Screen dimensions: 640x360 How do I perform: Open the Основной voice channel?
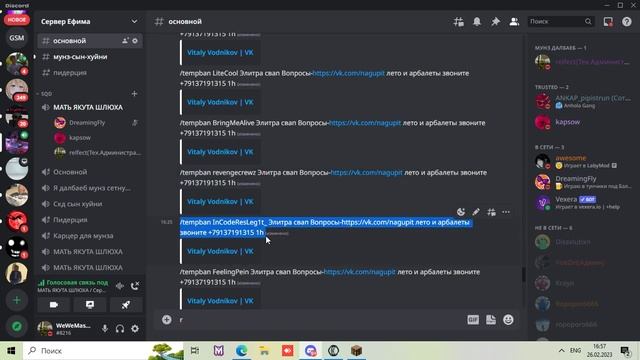90,172
